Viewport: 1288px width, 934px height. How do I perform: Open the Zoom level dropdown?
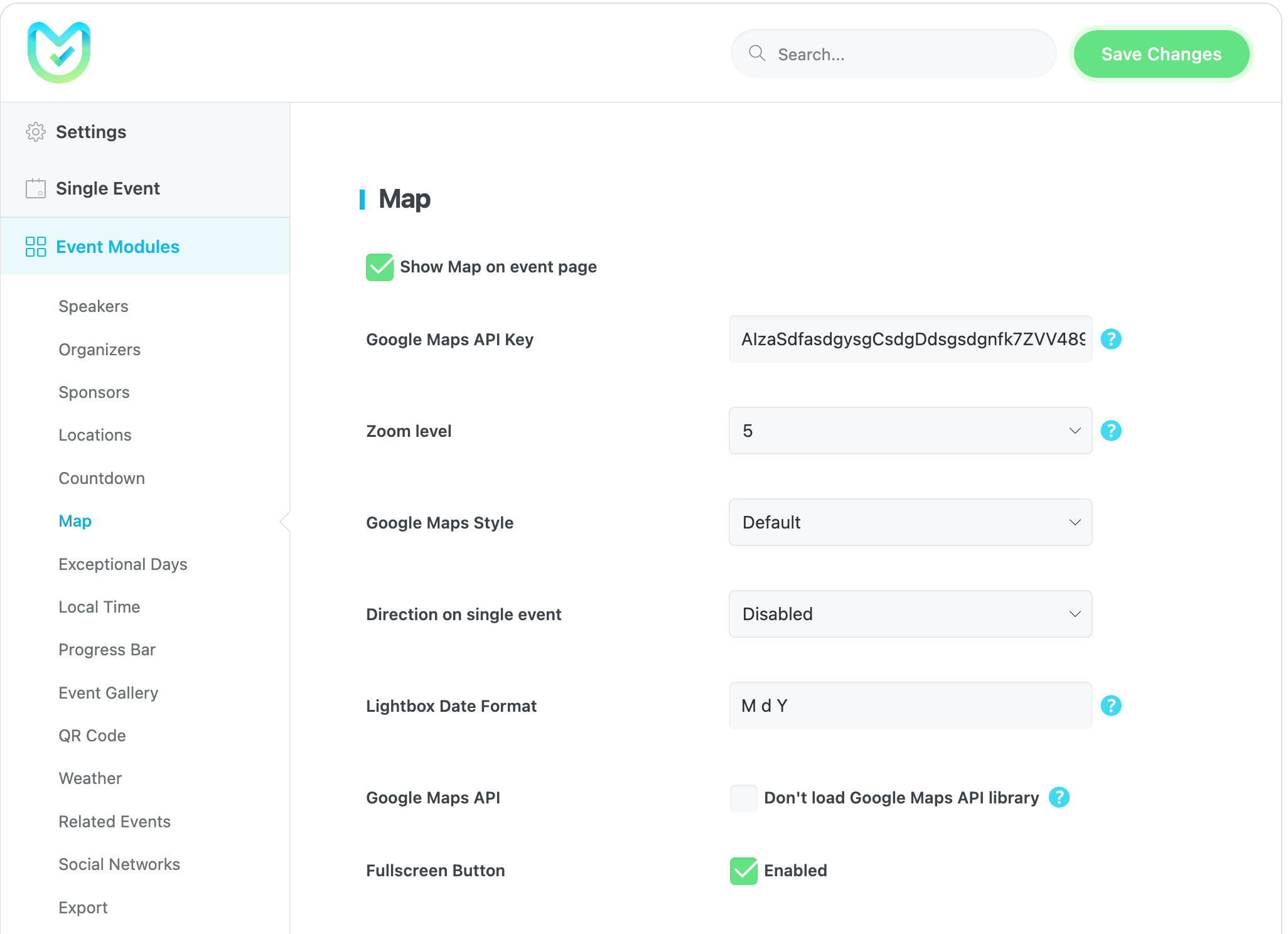pyautogui.click(x=910, y=431)
